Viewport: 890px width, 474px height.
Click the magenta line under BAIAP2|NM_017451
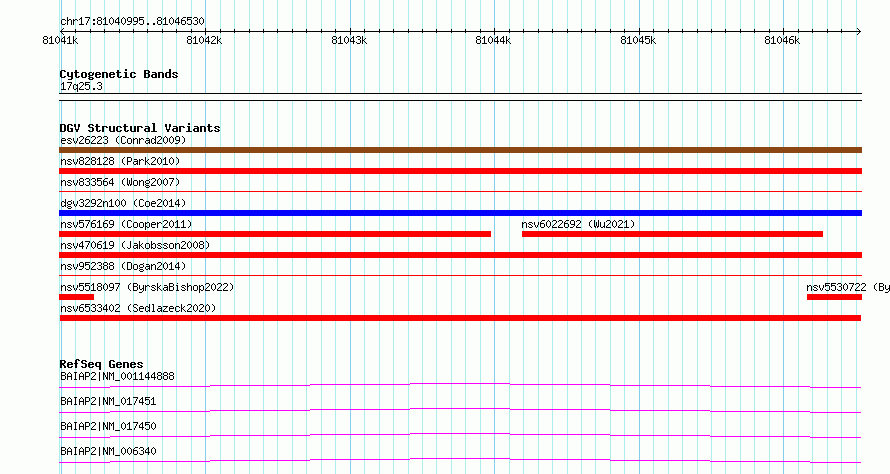click(460, 410)
